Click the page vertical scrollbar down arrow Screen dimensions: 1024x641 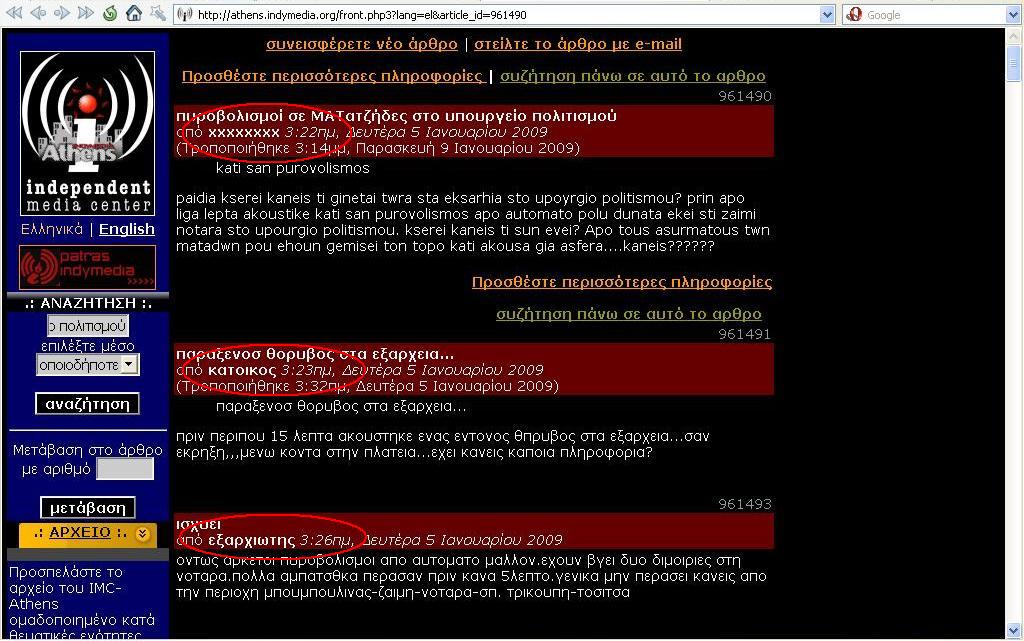point(1014,632)
